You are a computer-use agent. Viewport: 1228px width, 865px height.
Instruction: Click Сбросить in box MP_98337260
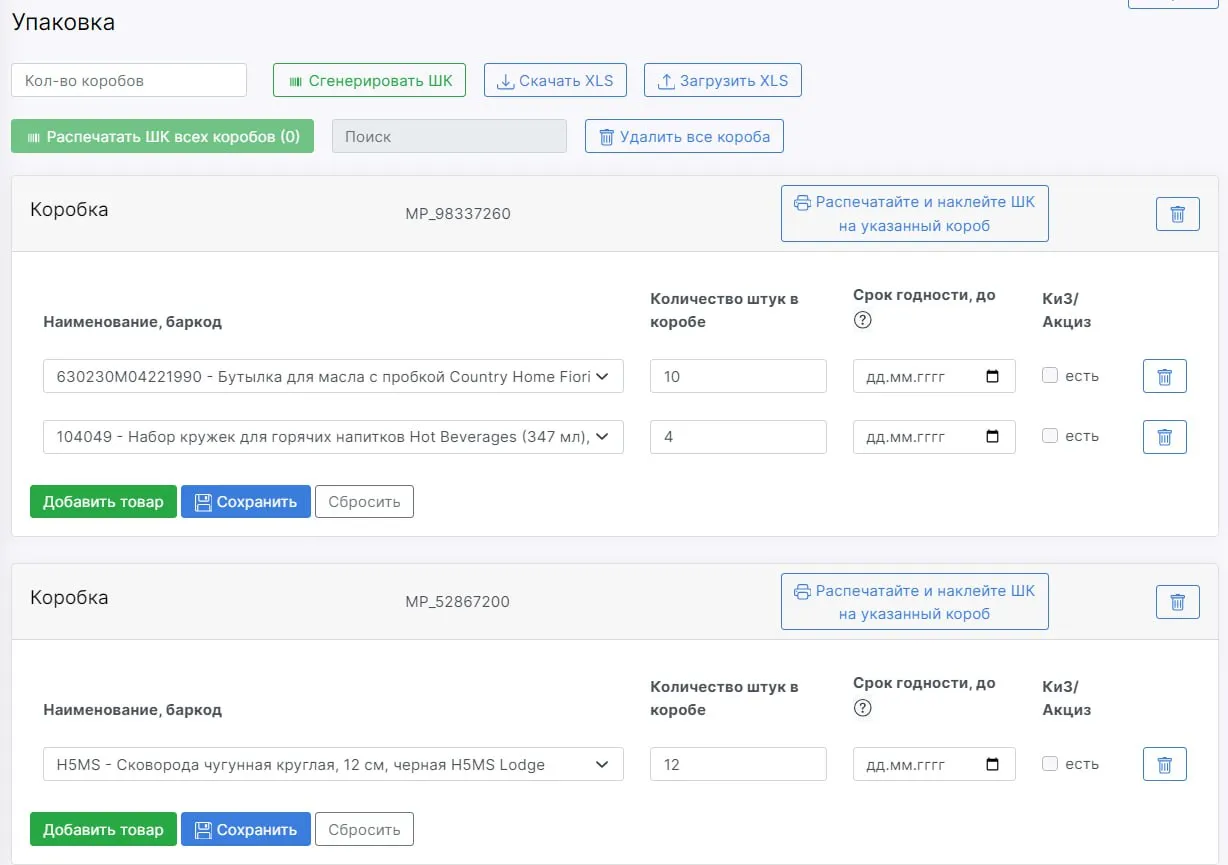pos(364,502)
